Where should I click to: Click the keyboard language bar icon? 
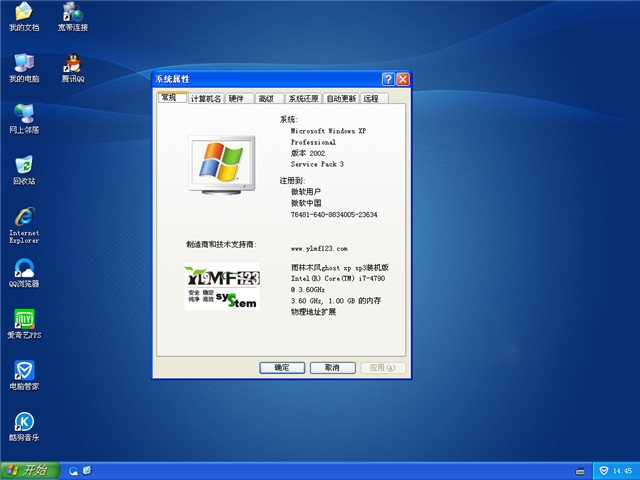point(580,471)
